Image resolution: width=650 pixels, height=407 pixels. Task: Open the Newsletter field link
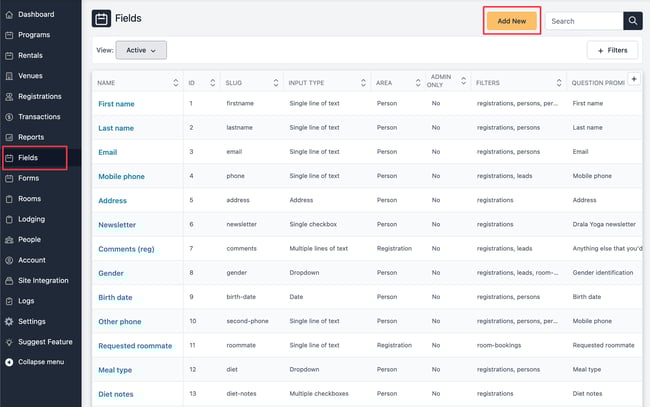coord(117,225)
